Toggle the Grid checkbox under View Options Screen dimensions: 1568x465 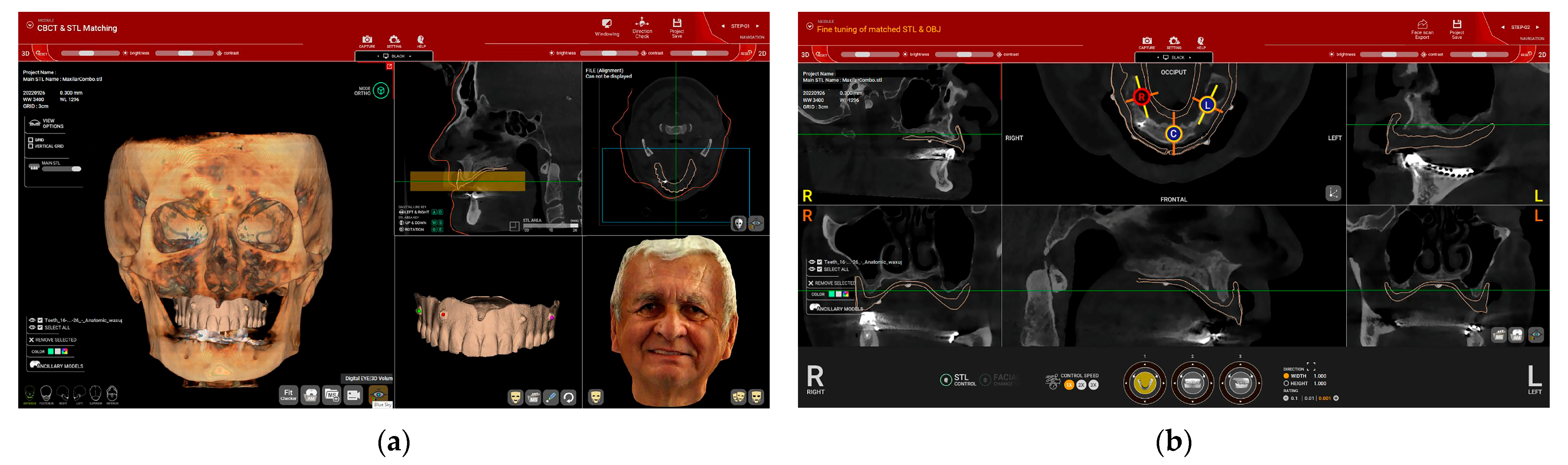(x=30, y=140)
